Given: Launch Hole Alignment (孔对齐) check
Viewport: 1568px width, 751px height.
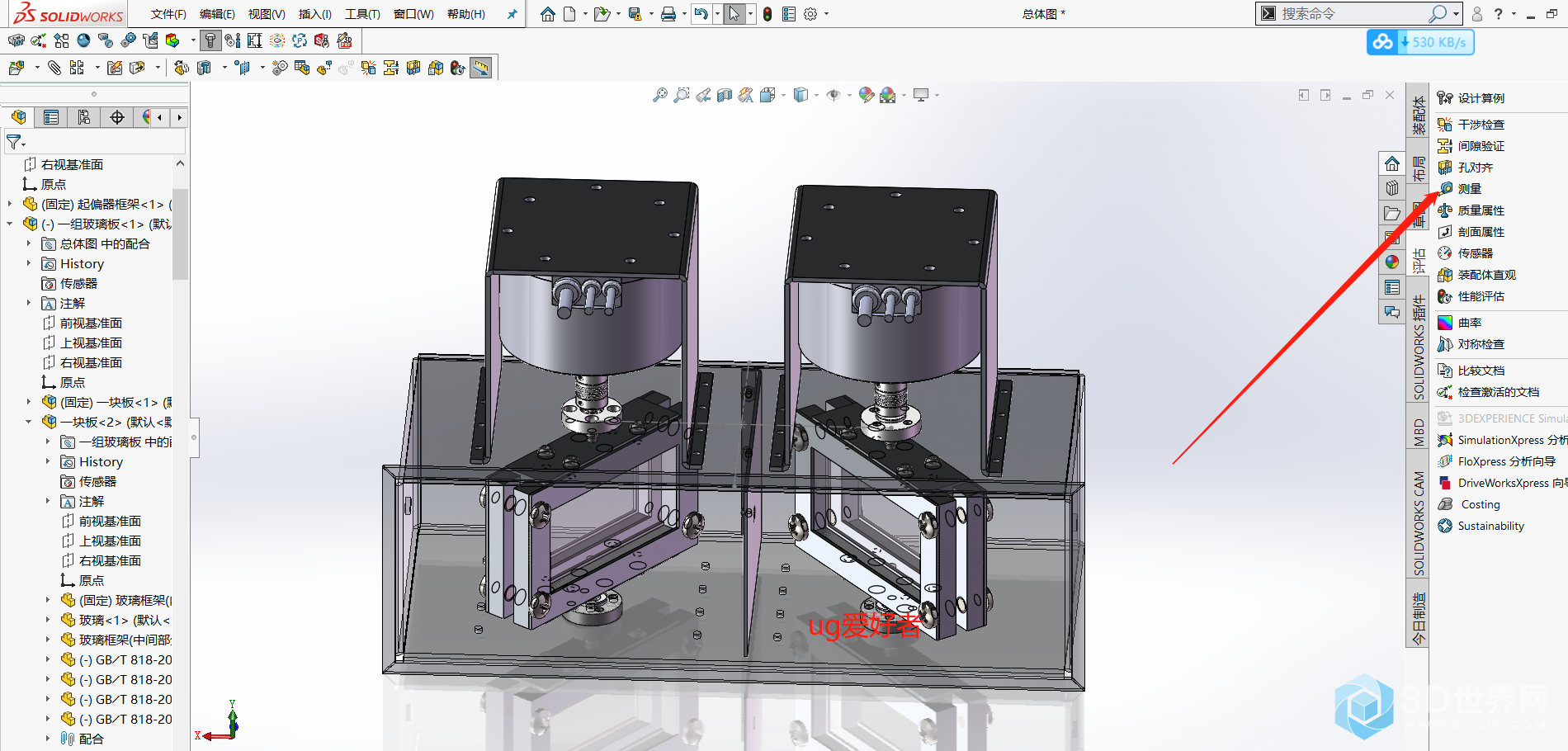Looking at the screenshot, I should (x=1466, y=168).
